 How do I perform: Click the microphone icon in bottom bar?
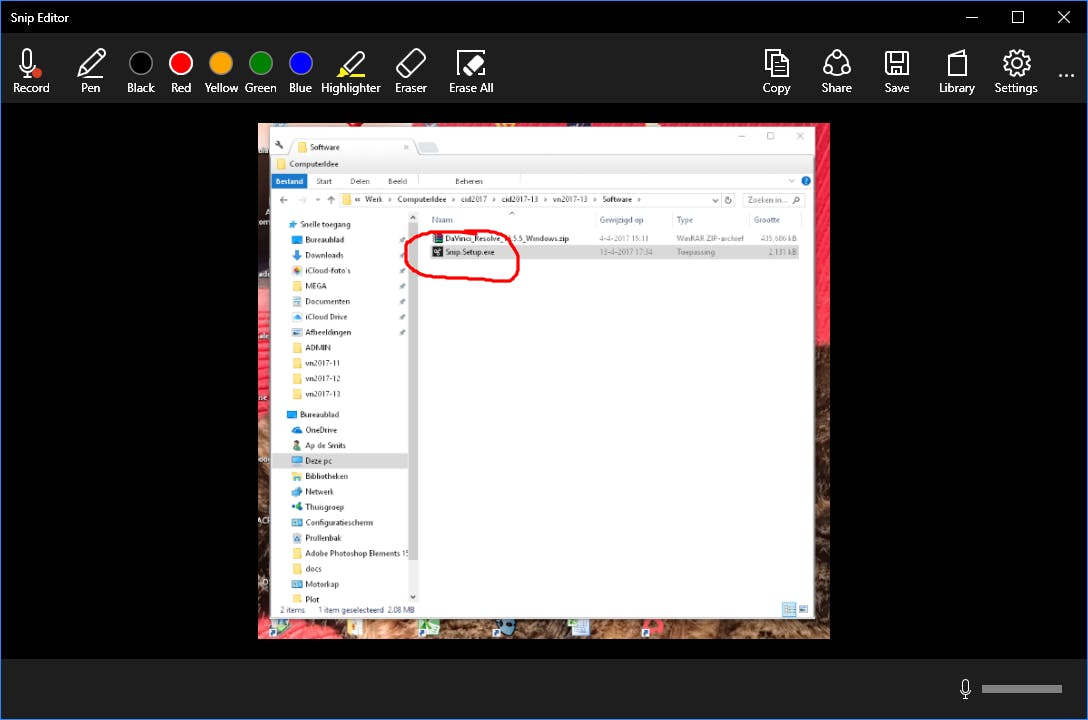tap(965, 689)
